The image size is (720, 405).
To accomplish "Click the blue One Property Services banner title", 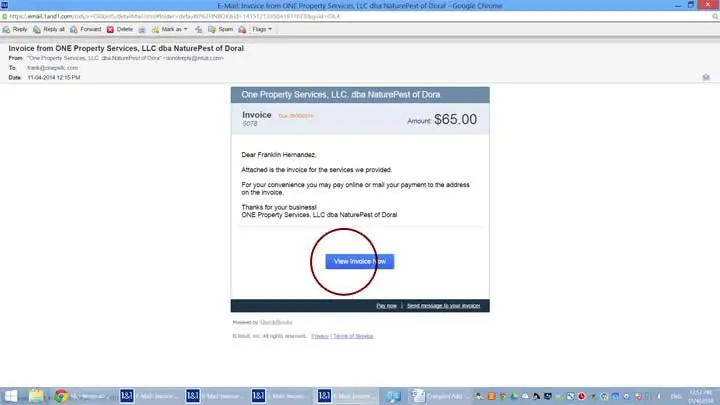I will (x=341, y=95).
